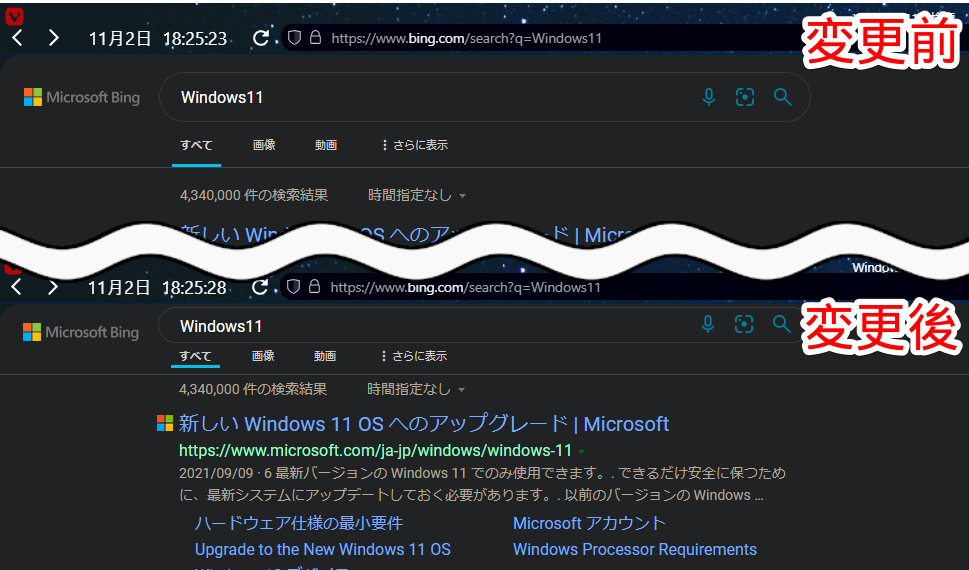Screen dimensions: 969x570
Task: Expand さらに表示 menu in lower Bing page
Action: 413,356
